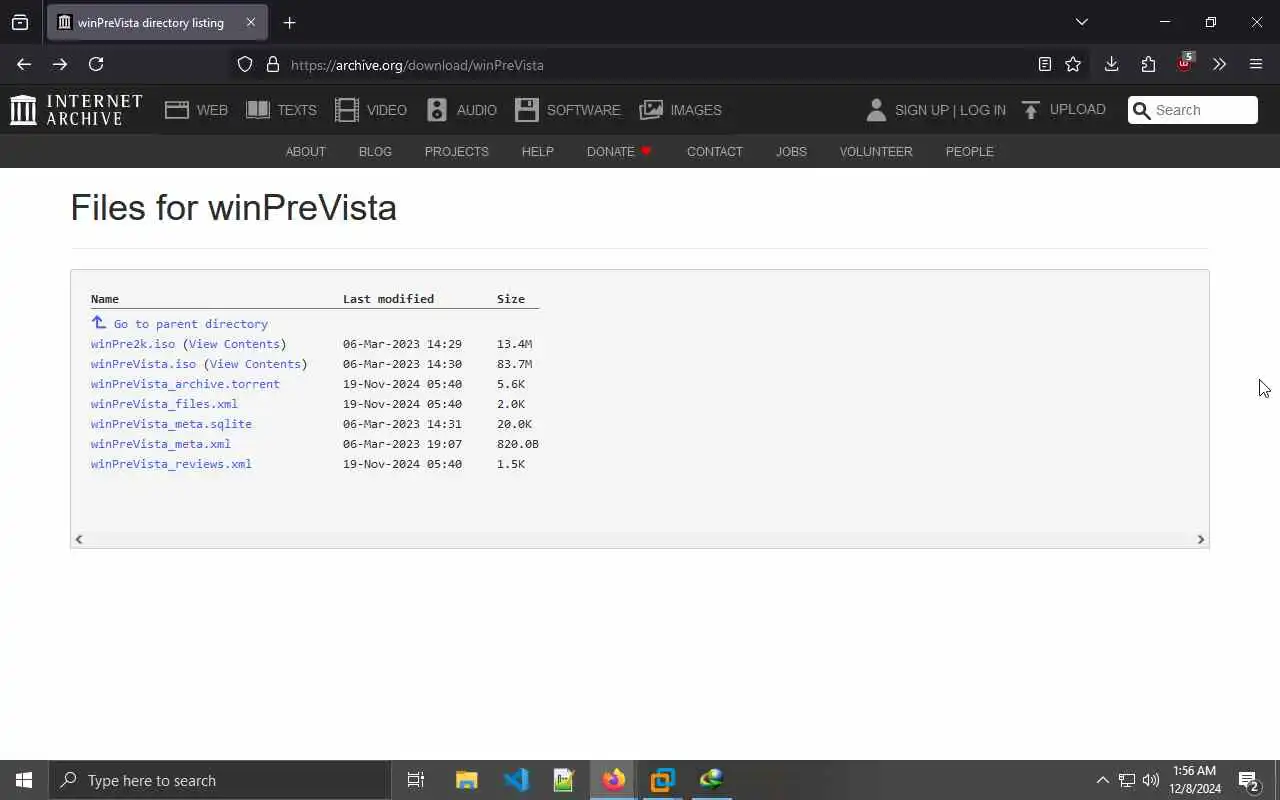Go forward one page

tap(60, 64)
